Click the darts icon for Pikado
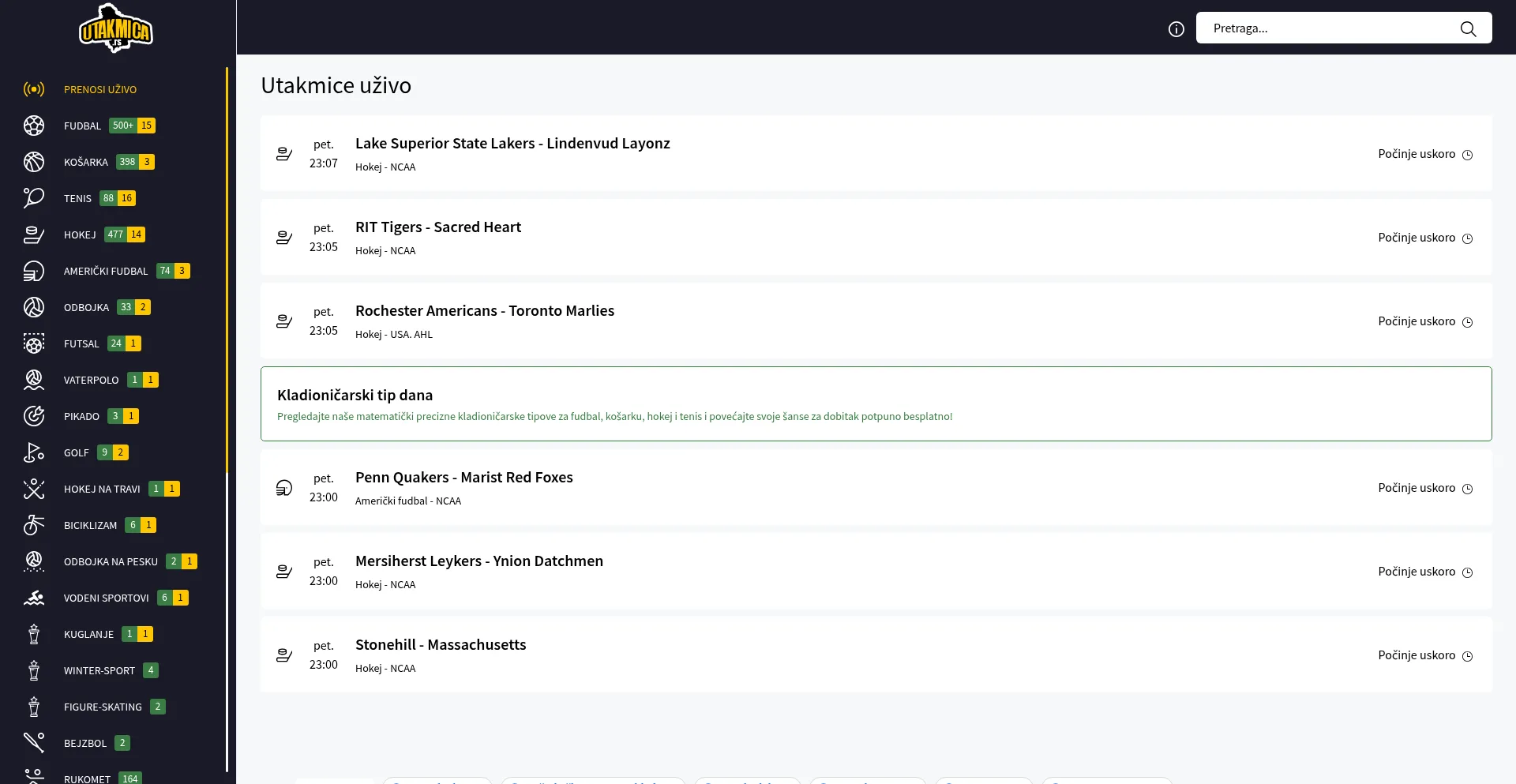 click(x=34, y=416)
